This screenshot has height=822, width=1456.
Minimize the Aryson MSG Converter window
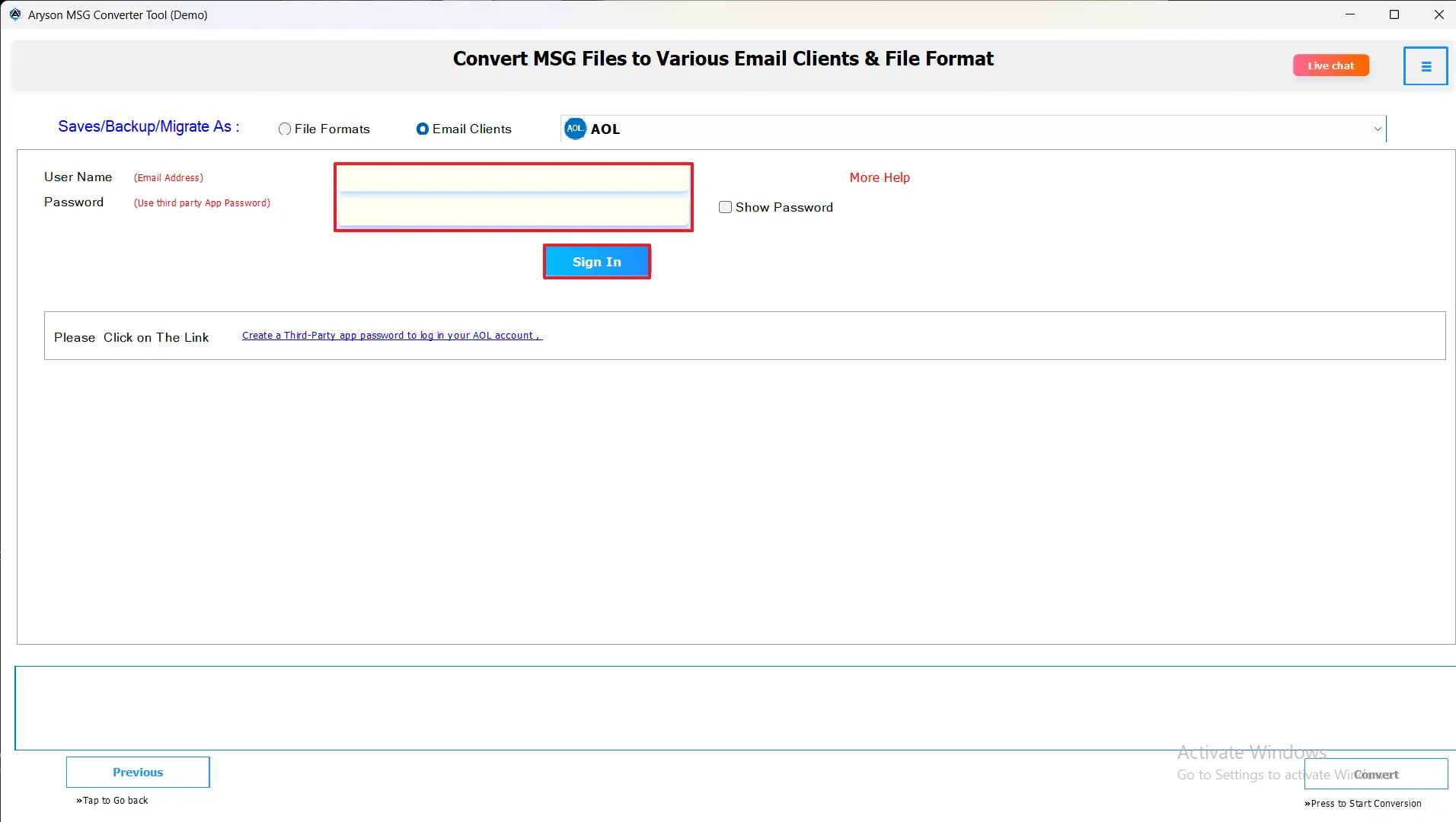click(1350, 14)
